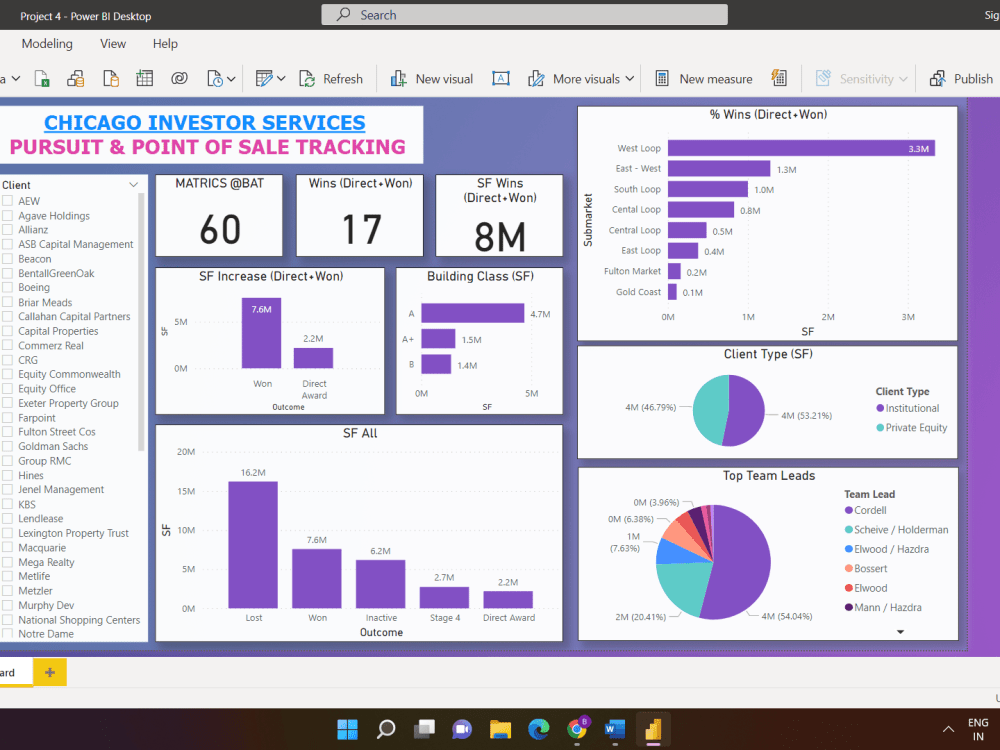Click the Quick measure lightning icon
Screen dimensions: 1000x750
(779, 78)
